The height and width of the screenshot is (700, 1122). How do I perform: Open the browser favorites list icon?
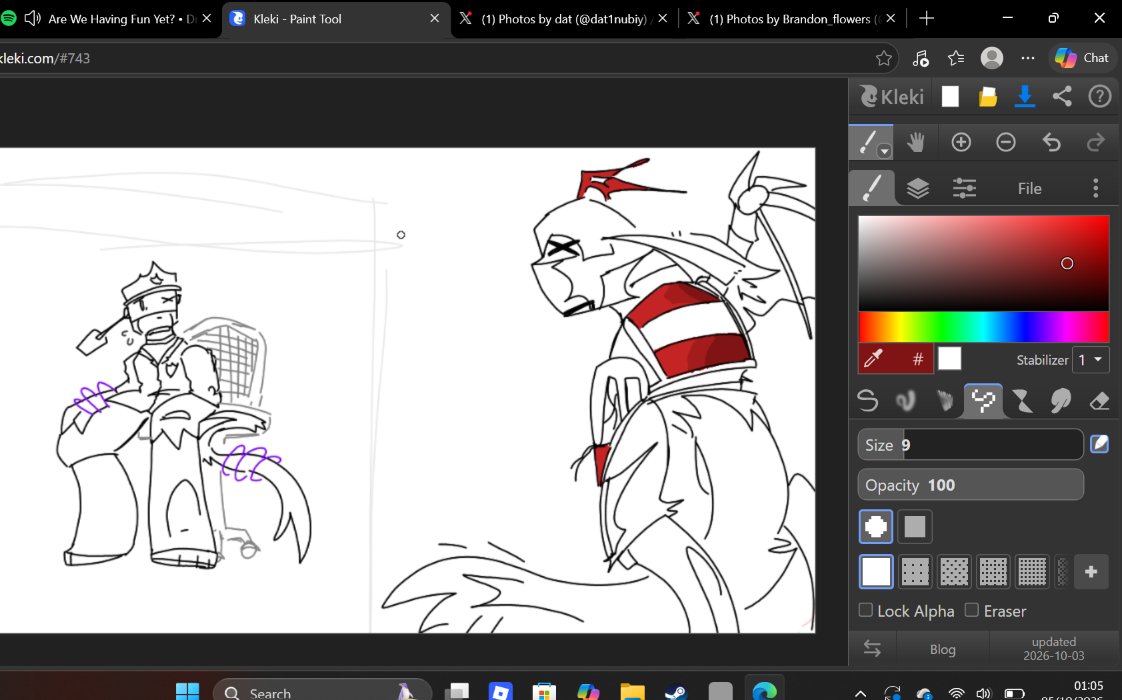pos(956,58)
